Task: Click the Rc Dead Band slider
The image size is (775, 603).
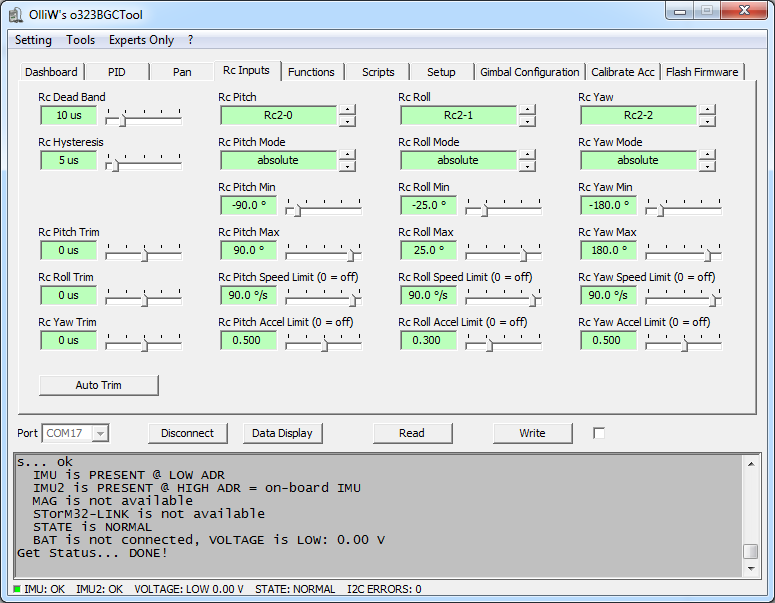Action: 144,117
